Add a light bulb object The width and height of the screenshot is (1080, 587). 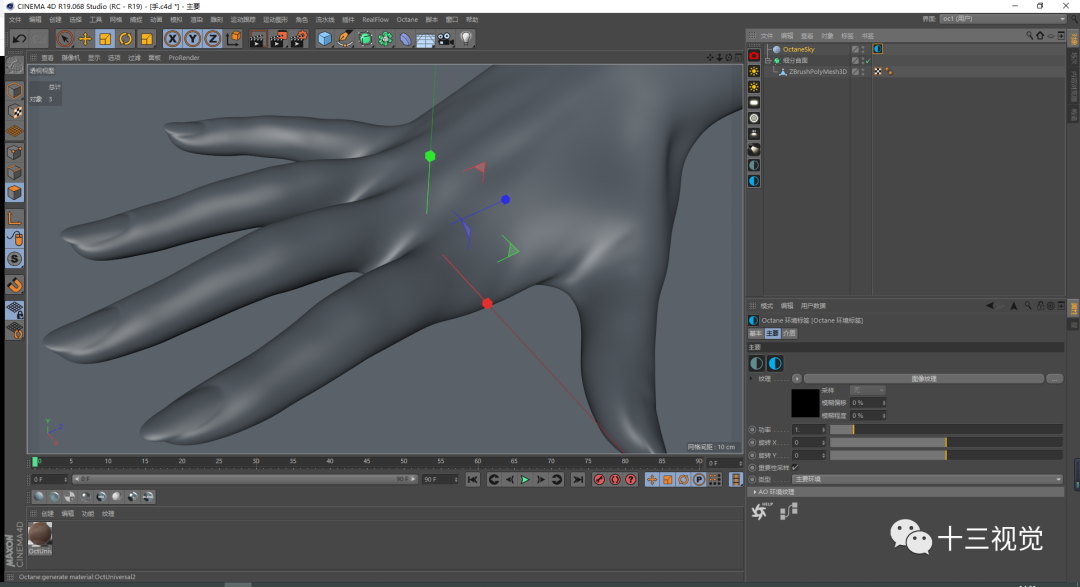pyautogui.click(x=466, y=39)
